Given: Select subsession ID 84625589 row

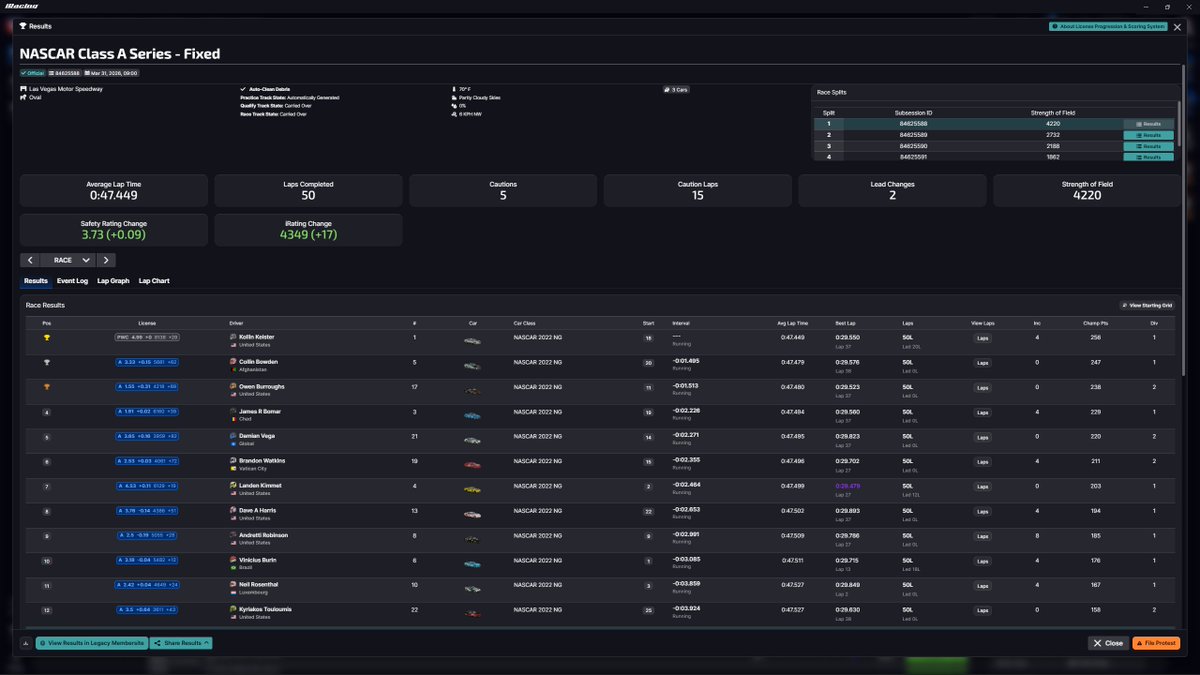Looking at the screenshot, I should coord(995,135).
